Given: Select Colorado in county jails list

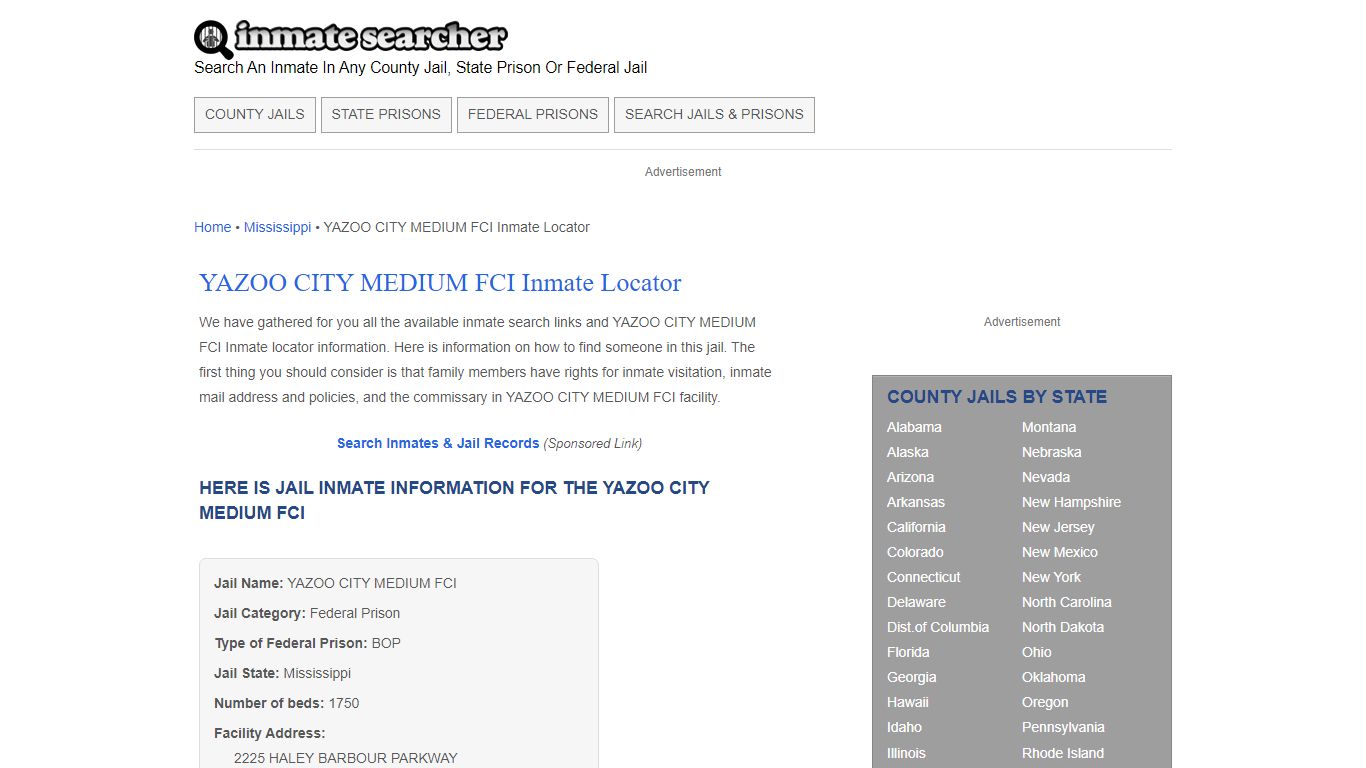Looking at the screenshot, I should tap(915, 552).
